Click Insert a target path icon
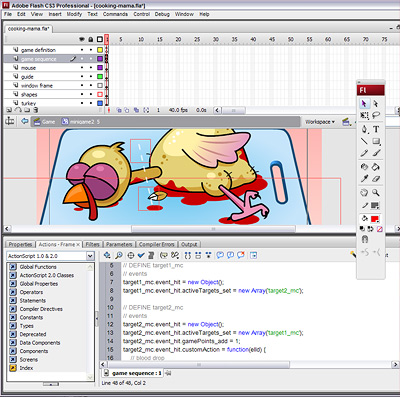 131,255
